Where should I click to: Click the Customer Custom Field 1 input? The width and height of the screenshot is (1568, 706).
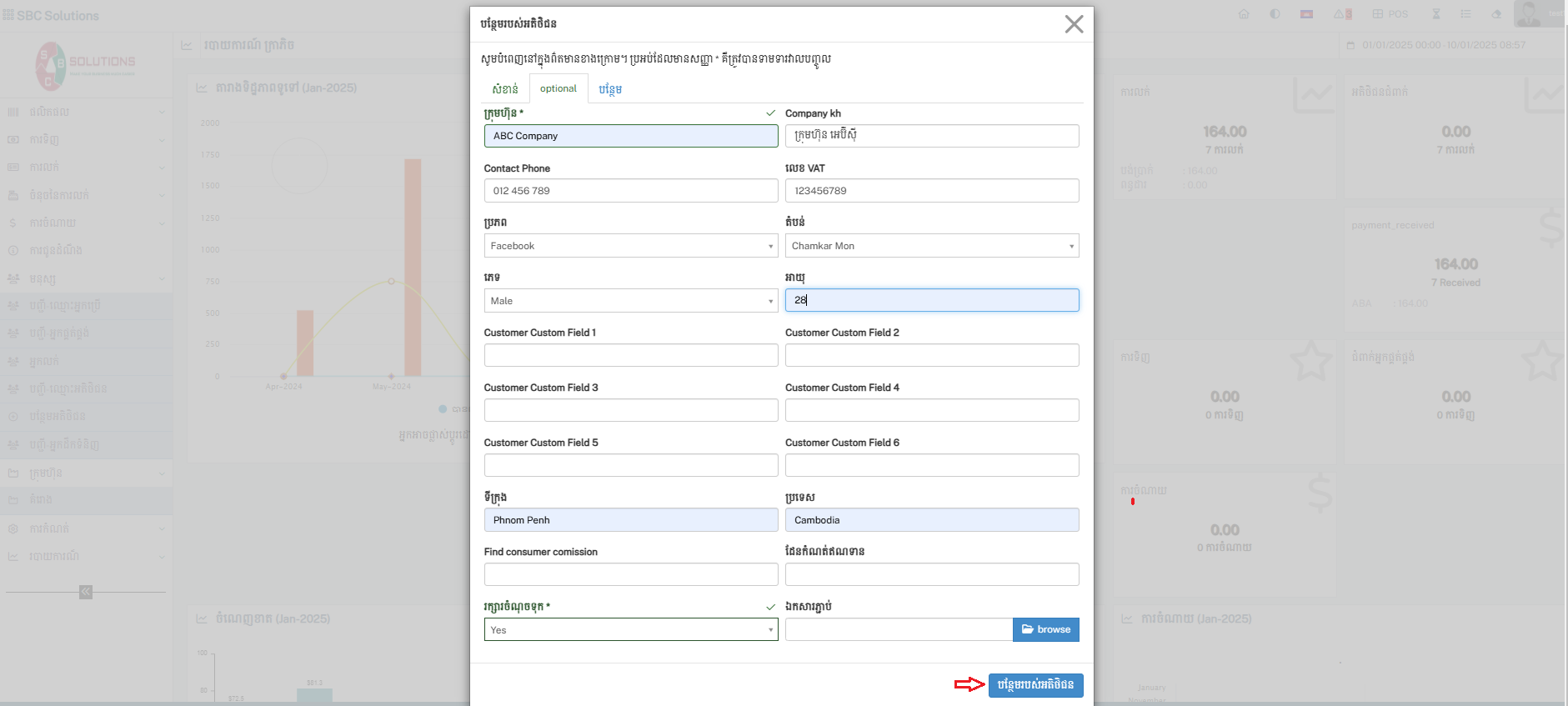click(x=630, y=356)
